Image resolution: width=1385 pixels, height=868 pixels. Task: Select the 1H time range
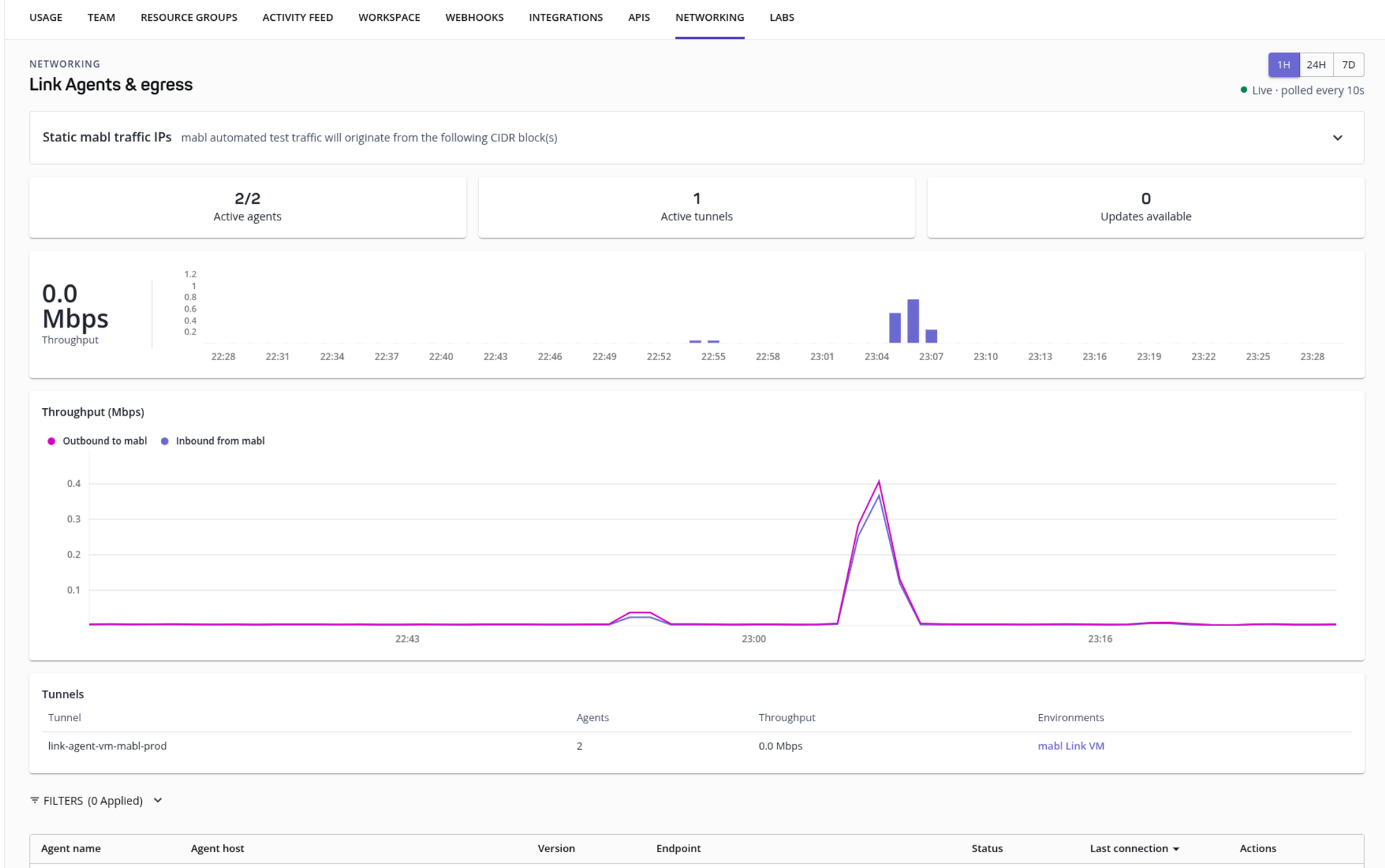point(1284,64)
